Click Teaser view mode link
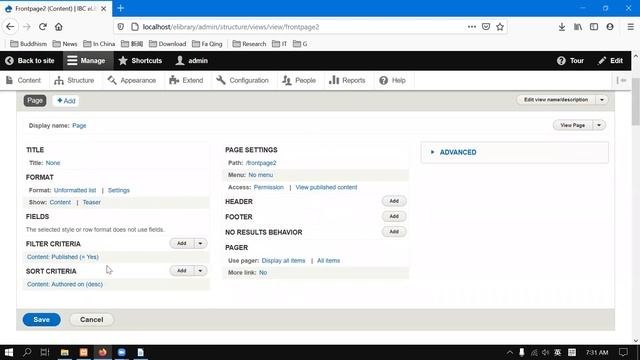The width and height of the screenshot is (640, 360). [x=91, y=202]
